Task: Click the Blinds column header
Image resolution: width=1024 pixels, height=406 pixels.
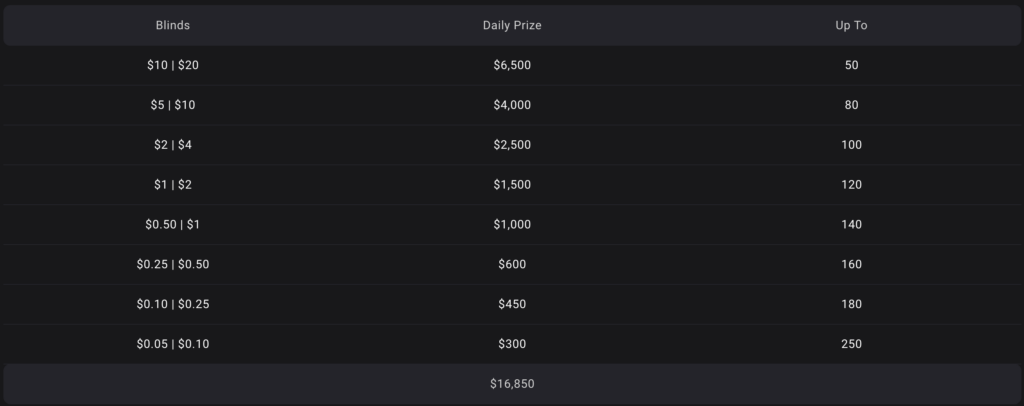Action: tap(173, 25)
